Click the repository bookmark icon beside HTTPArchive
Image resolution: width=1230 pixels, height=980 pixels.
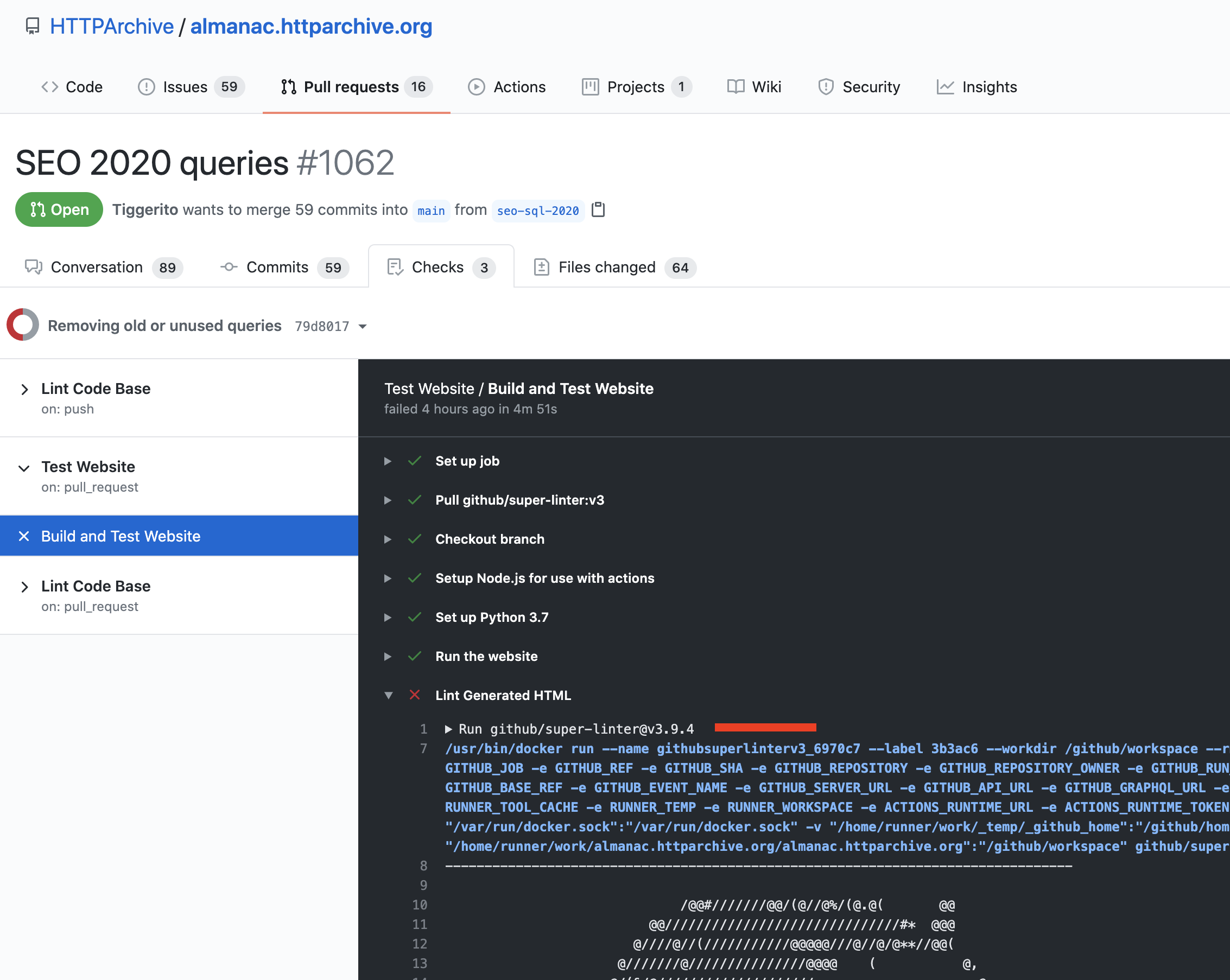point(33,25)
